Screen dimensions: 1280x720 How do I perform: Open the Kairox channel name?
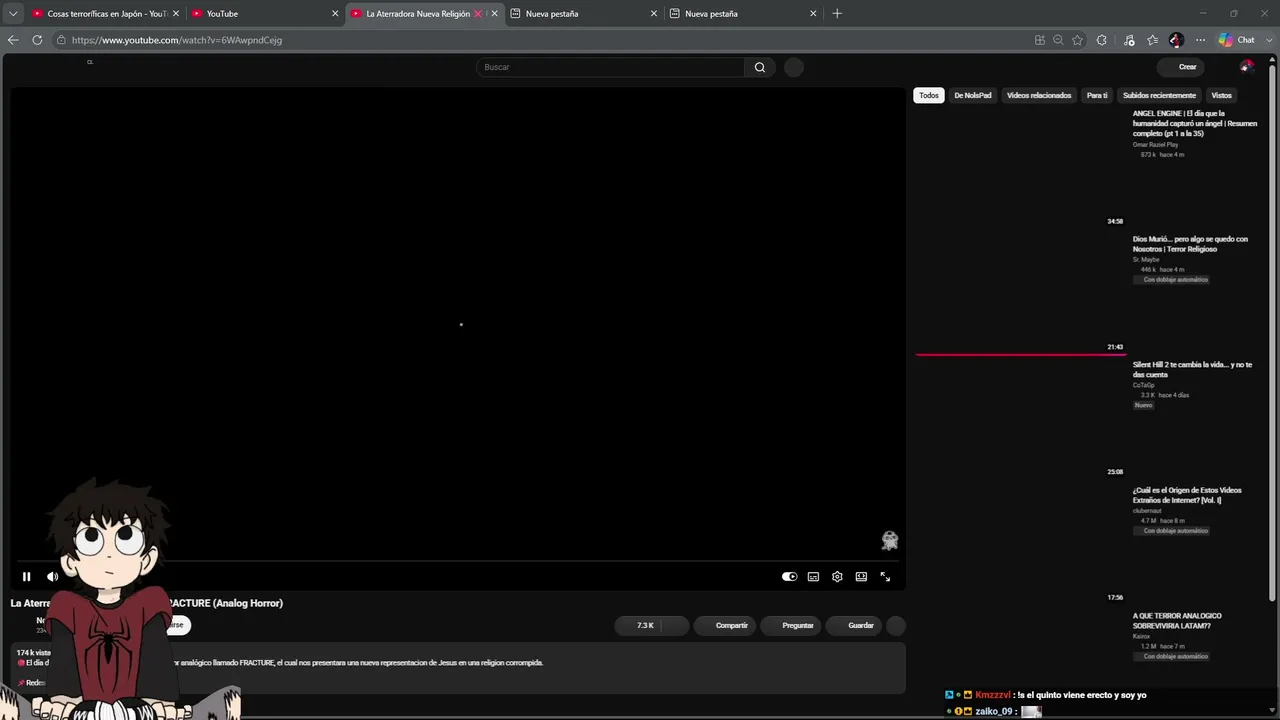(x=1141, y=636)
